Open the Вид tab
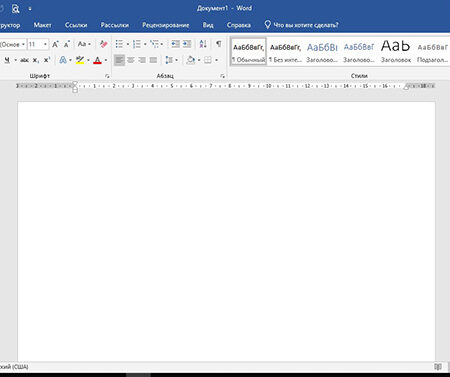The width and height of the screenshot is (450, 377). [208, 25]
